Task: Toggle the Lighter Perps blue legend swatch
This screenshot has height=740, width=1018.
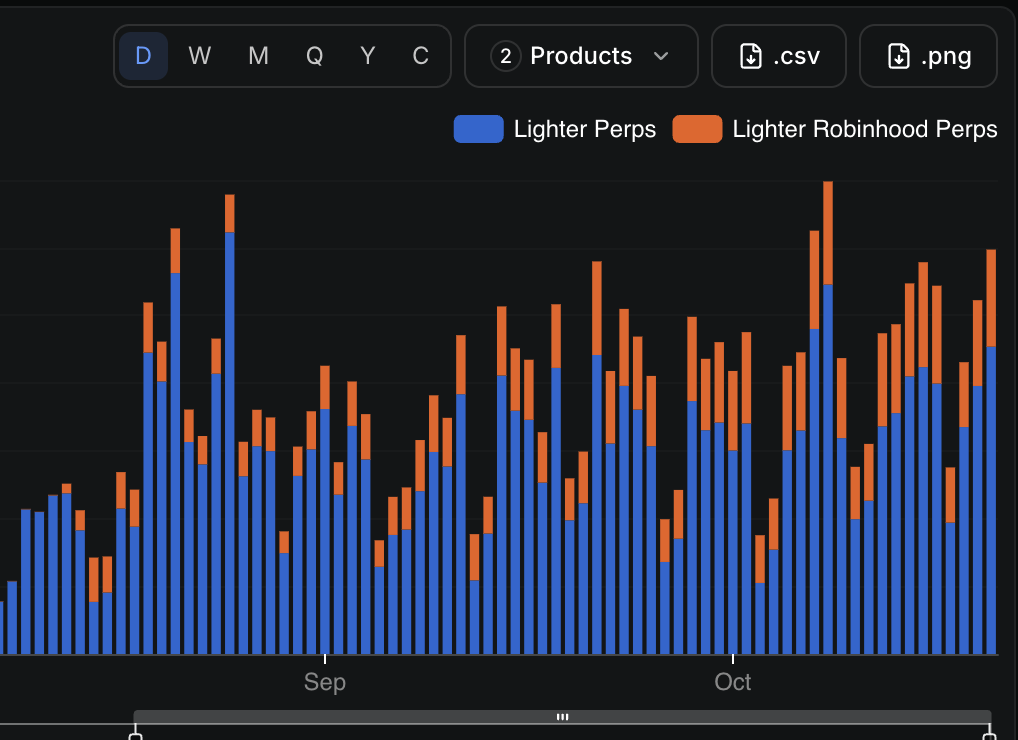Action: pyautogui.click(x=478, y=129)
